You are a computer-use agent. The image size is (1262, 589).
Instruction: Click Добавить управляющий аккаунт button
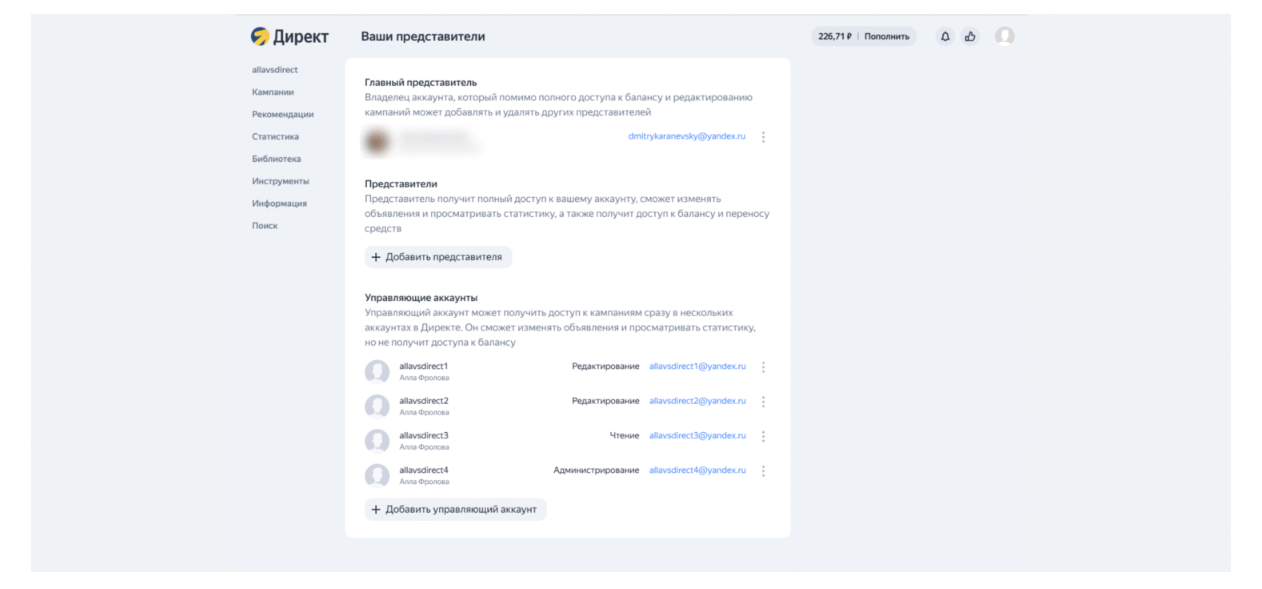pos(455,509)
